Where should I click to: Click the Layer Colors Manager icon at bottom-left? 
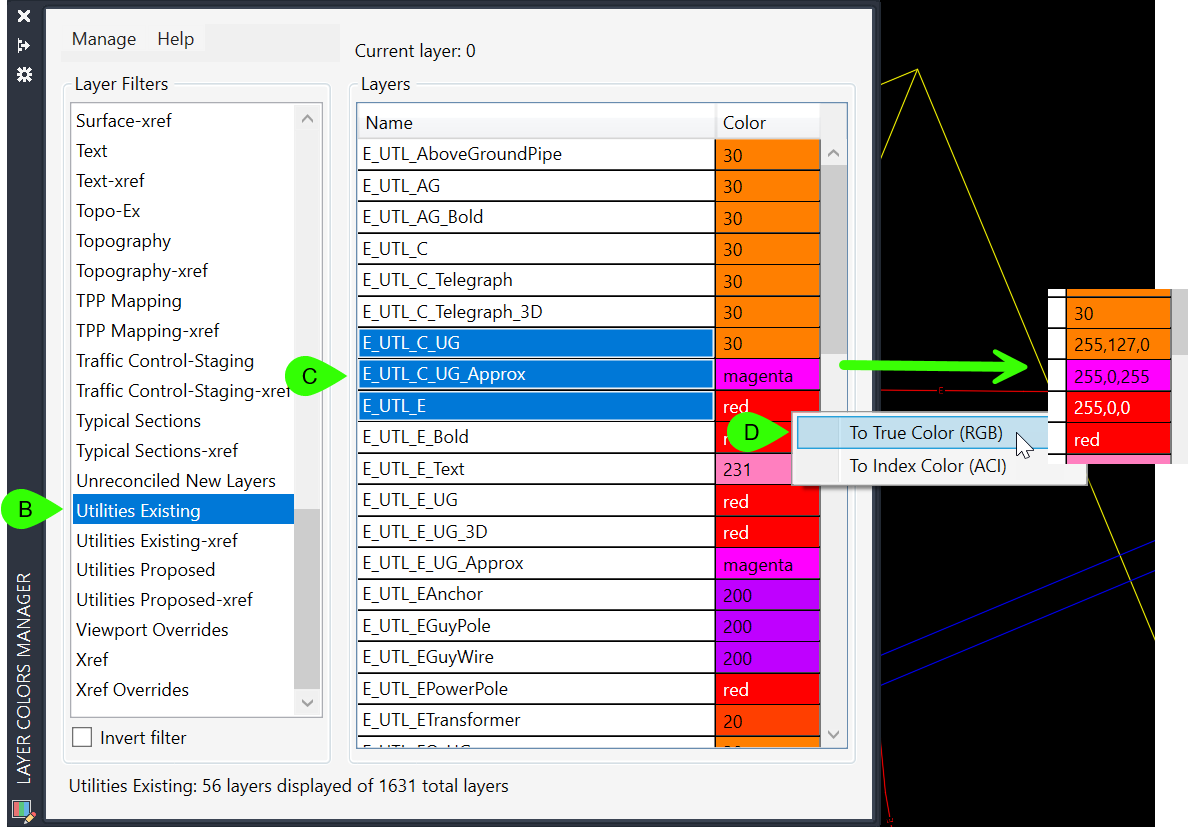[22, 810]
